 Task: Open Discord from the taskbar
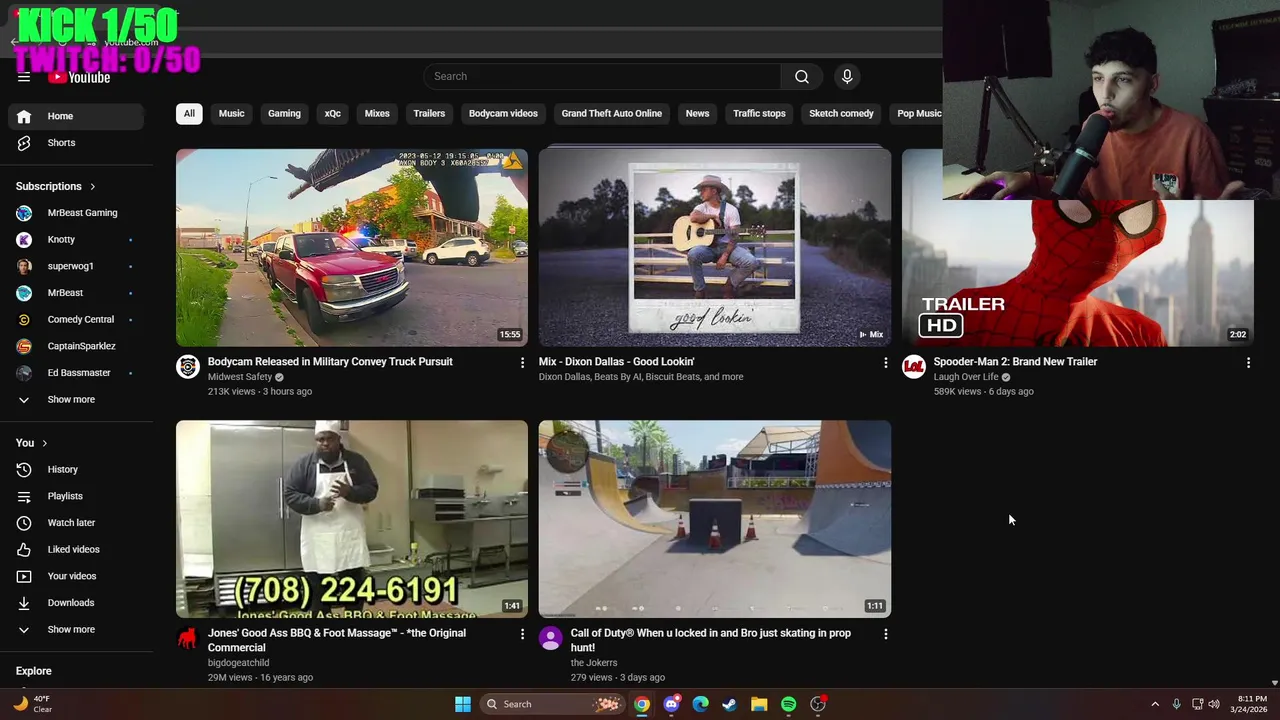[x=671, y=704]
